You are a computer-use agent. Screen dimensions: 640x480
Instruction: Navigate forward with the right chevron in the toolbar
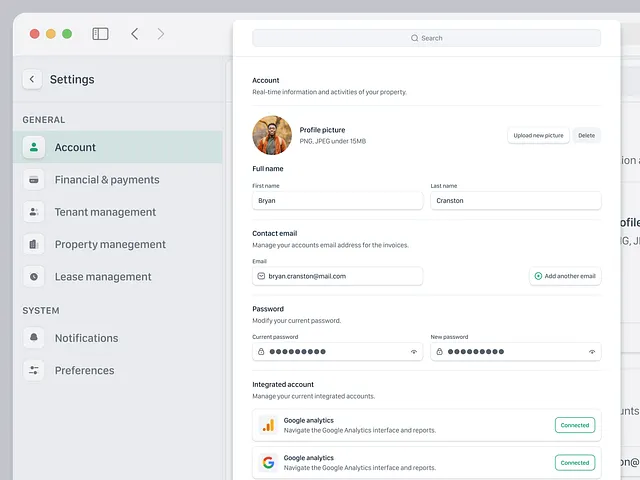pyautogui.click(x=161, y=34)
